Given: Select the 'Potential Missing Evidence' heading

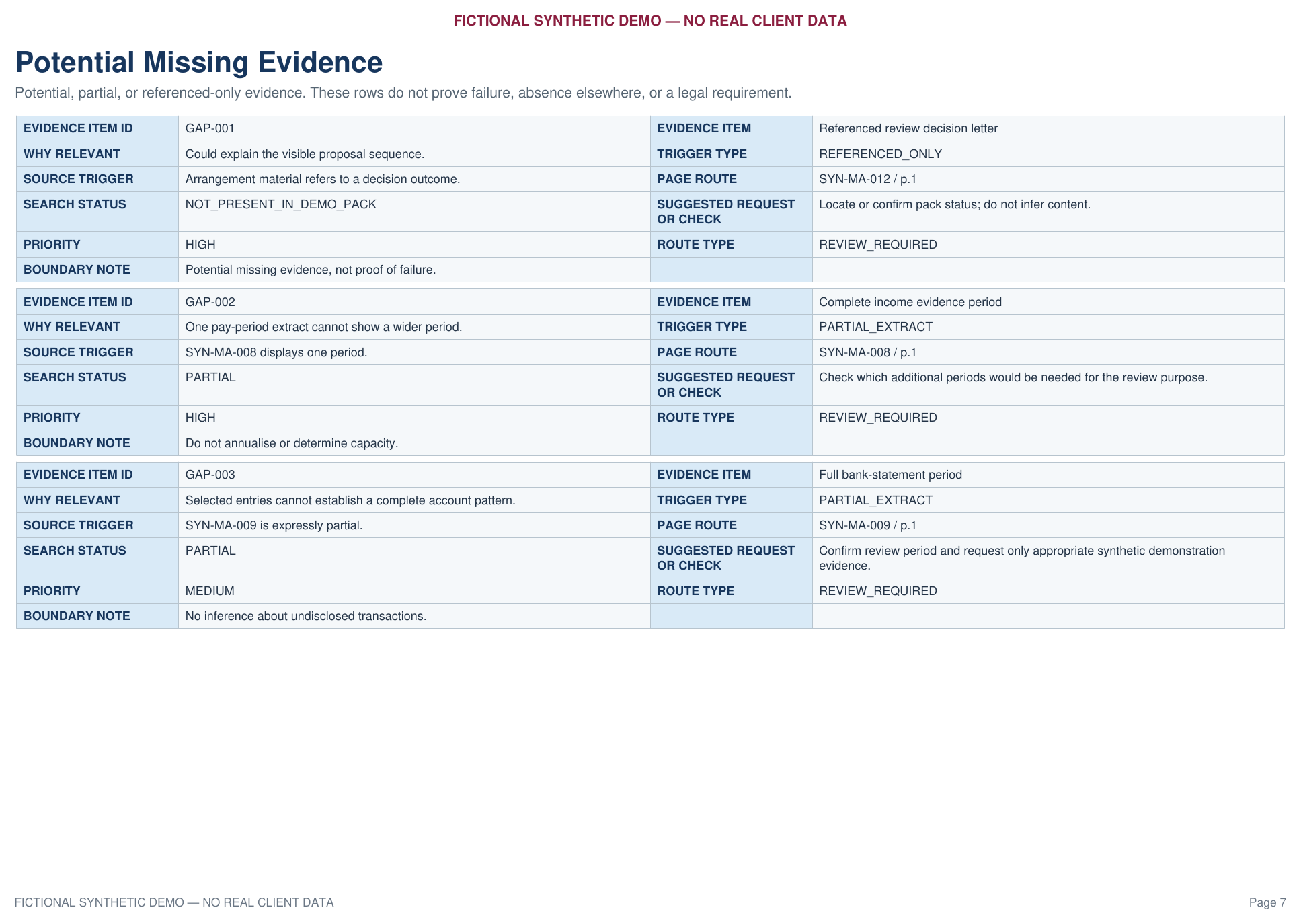Looking at the screenshot, I should [x=199, y=63].
